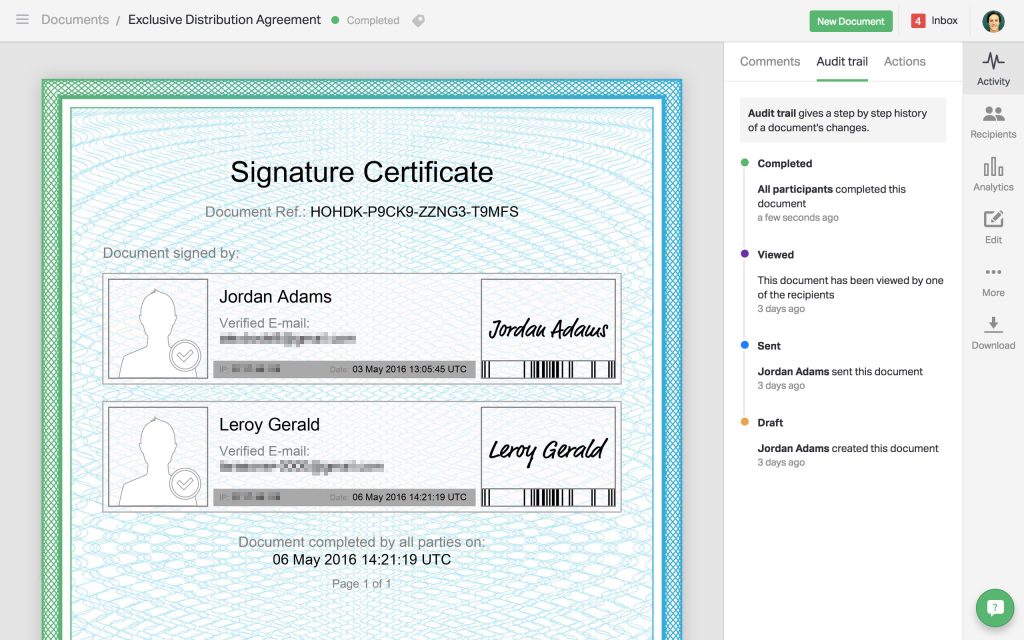This screenshot has width=1024, height=640.
Task: Open the Inbox link
Action: [944, 21]
